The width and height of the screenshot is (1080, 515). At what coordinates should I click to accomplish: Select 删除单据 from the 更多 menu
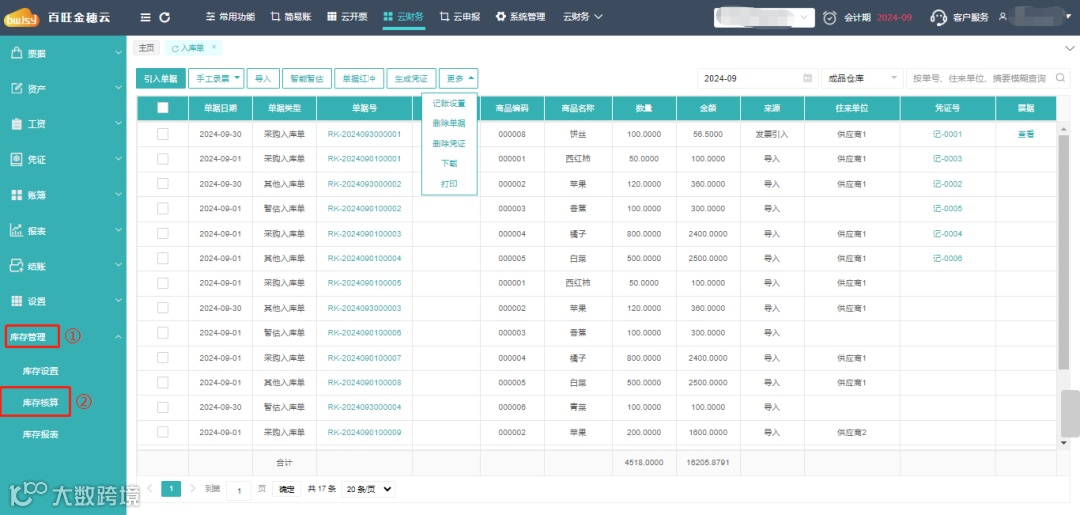pyautogui.click(x=449, y=123)
